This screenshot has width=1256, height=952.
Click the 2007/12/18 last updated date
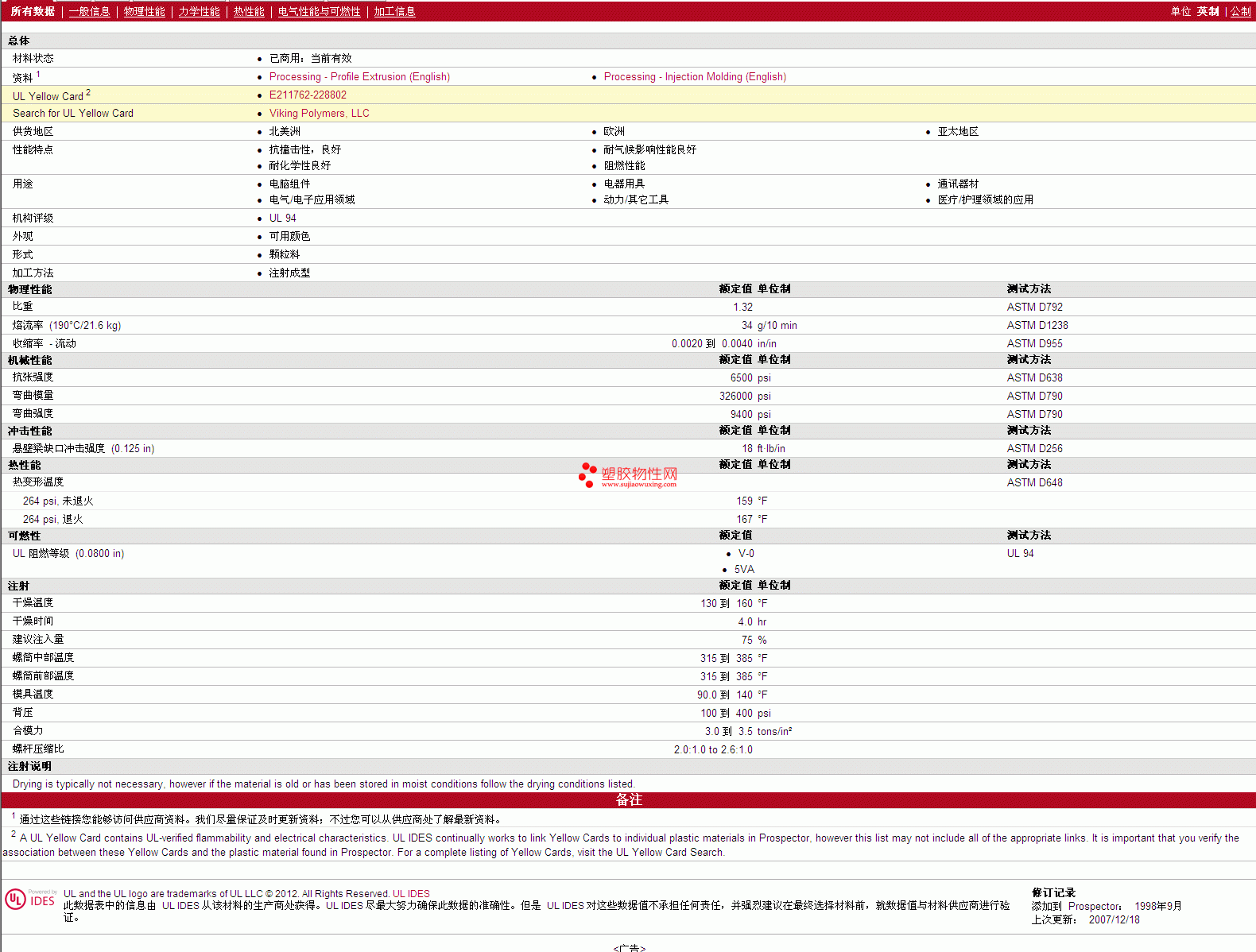coord(1114,919)
